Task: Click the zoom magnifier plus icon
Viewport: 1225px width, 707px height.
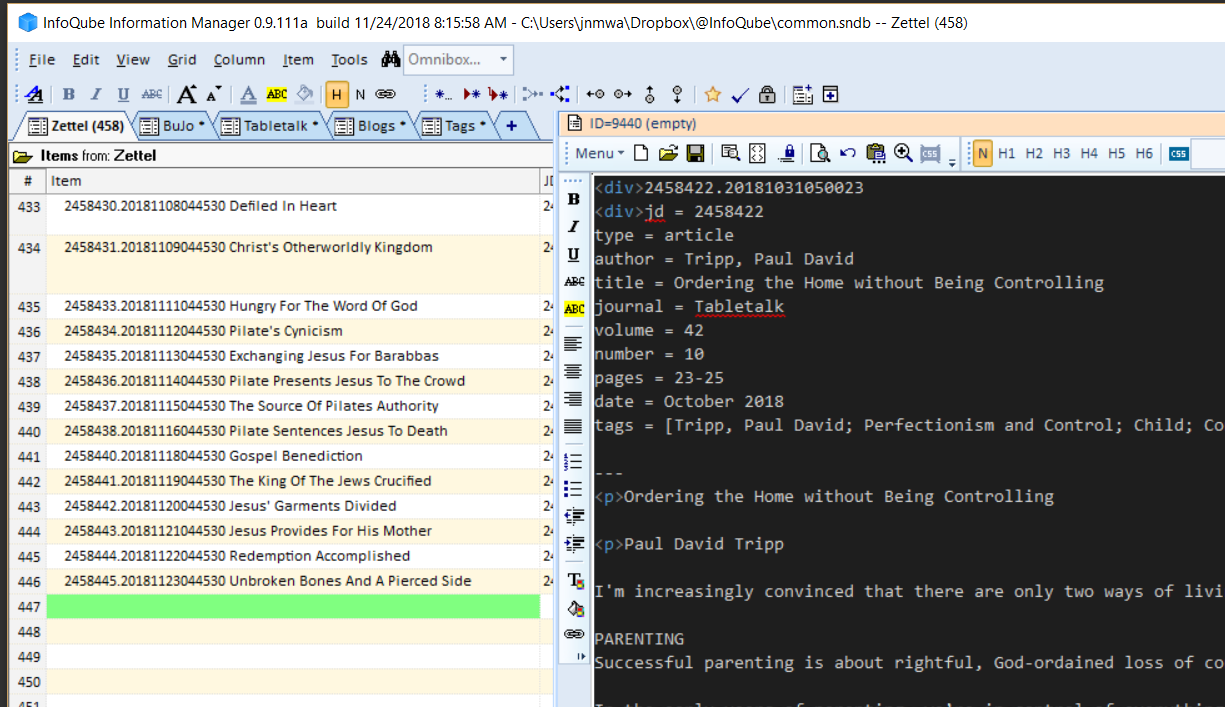Action: (x=903, y=153)
